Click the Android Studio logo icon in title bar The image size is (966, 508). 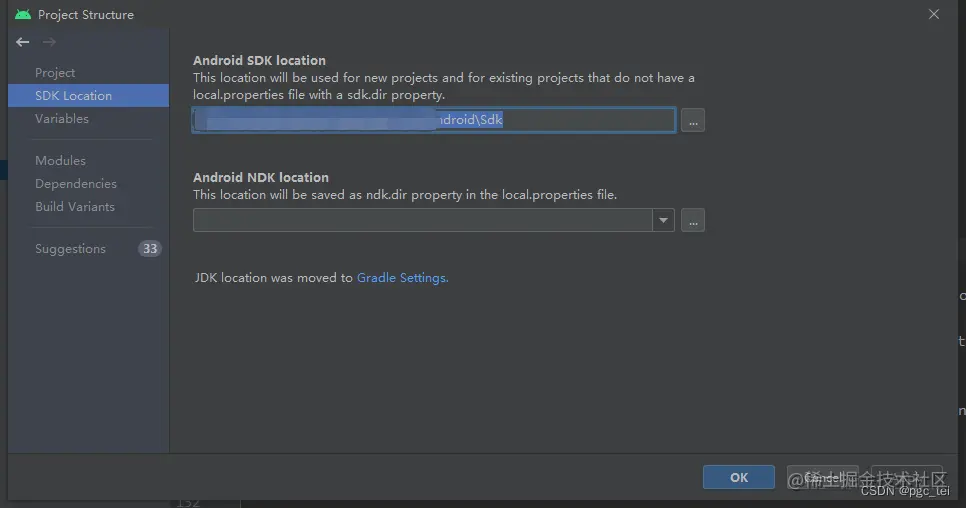tap(23, 14)
